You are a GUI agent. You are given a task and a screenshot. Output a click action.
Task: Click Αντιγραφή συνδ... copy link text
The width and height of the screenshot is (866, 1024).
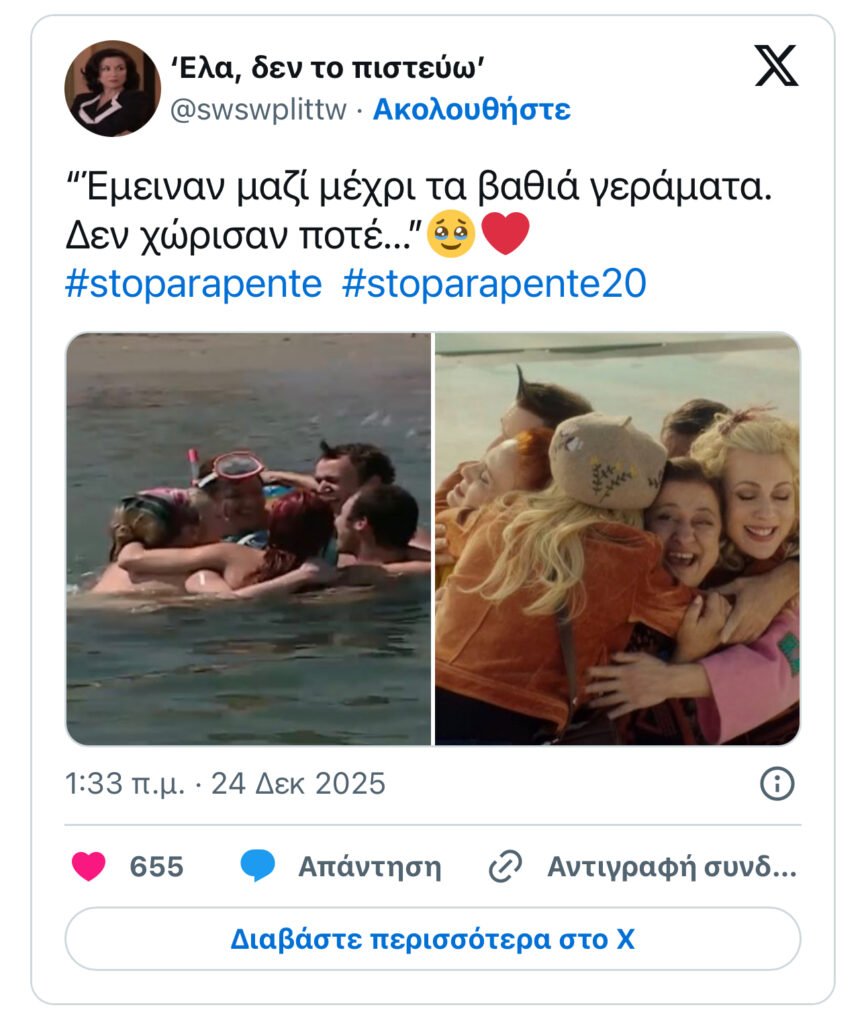click(x=672, y=867)
